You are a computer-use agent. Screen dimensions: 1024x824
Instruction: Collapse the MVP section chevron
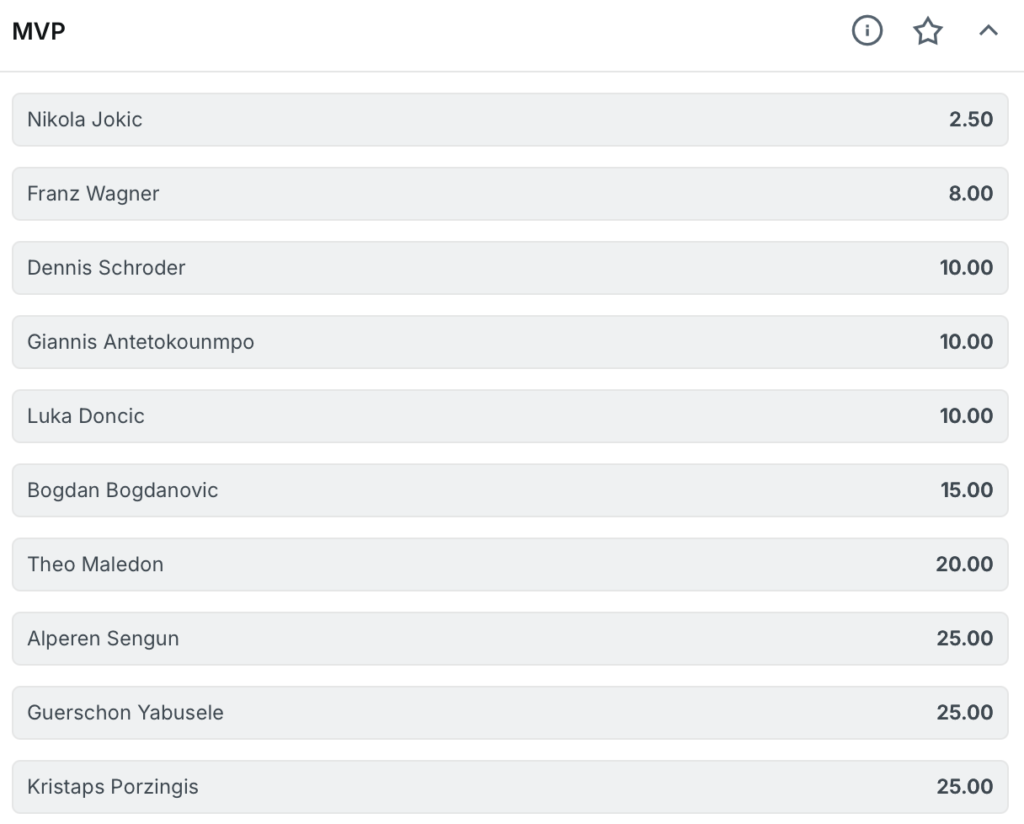coord(988,31)
